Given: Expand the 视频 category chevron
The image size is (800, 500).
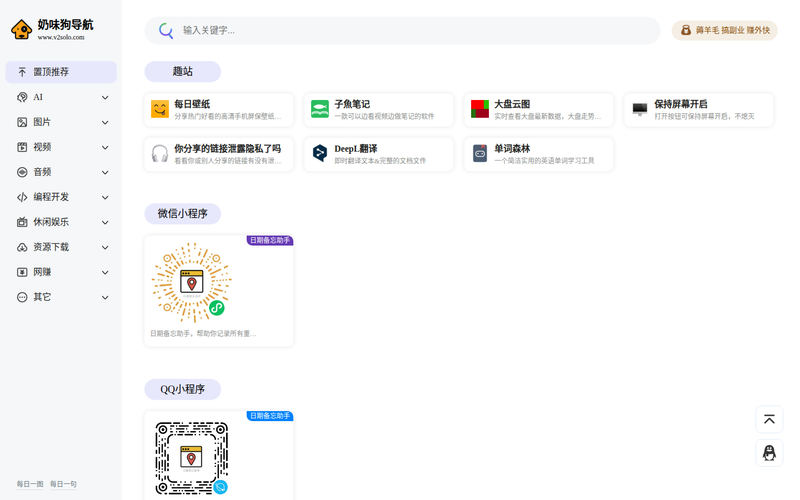Looking at the screenshot, I should tap(105, 147).
